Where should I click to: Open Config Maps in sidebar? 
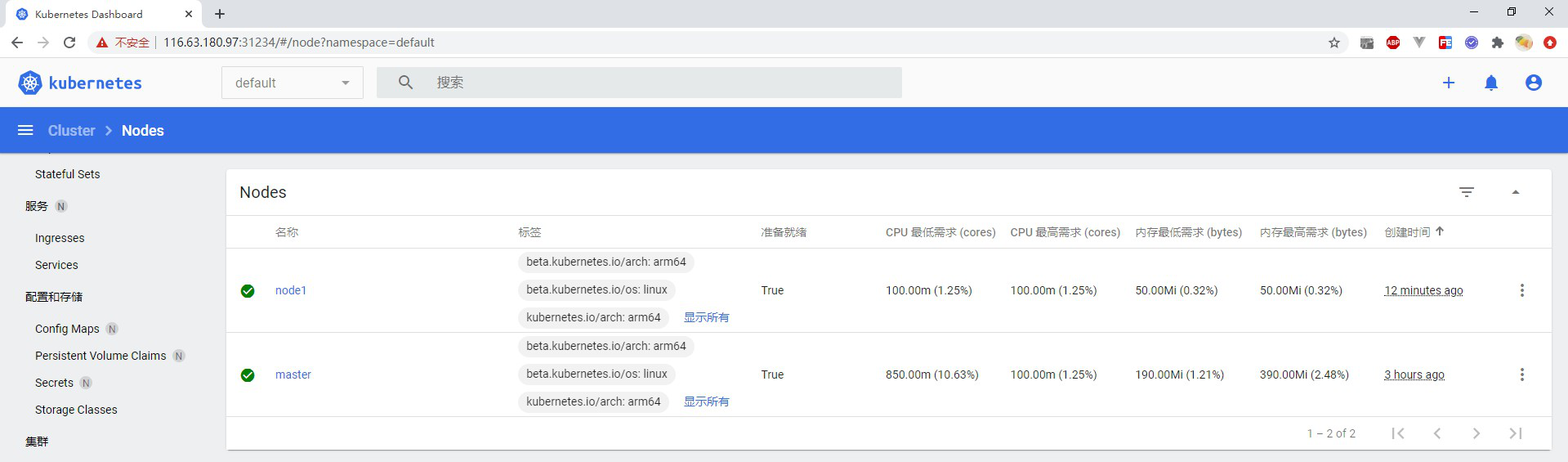point(67,329)
